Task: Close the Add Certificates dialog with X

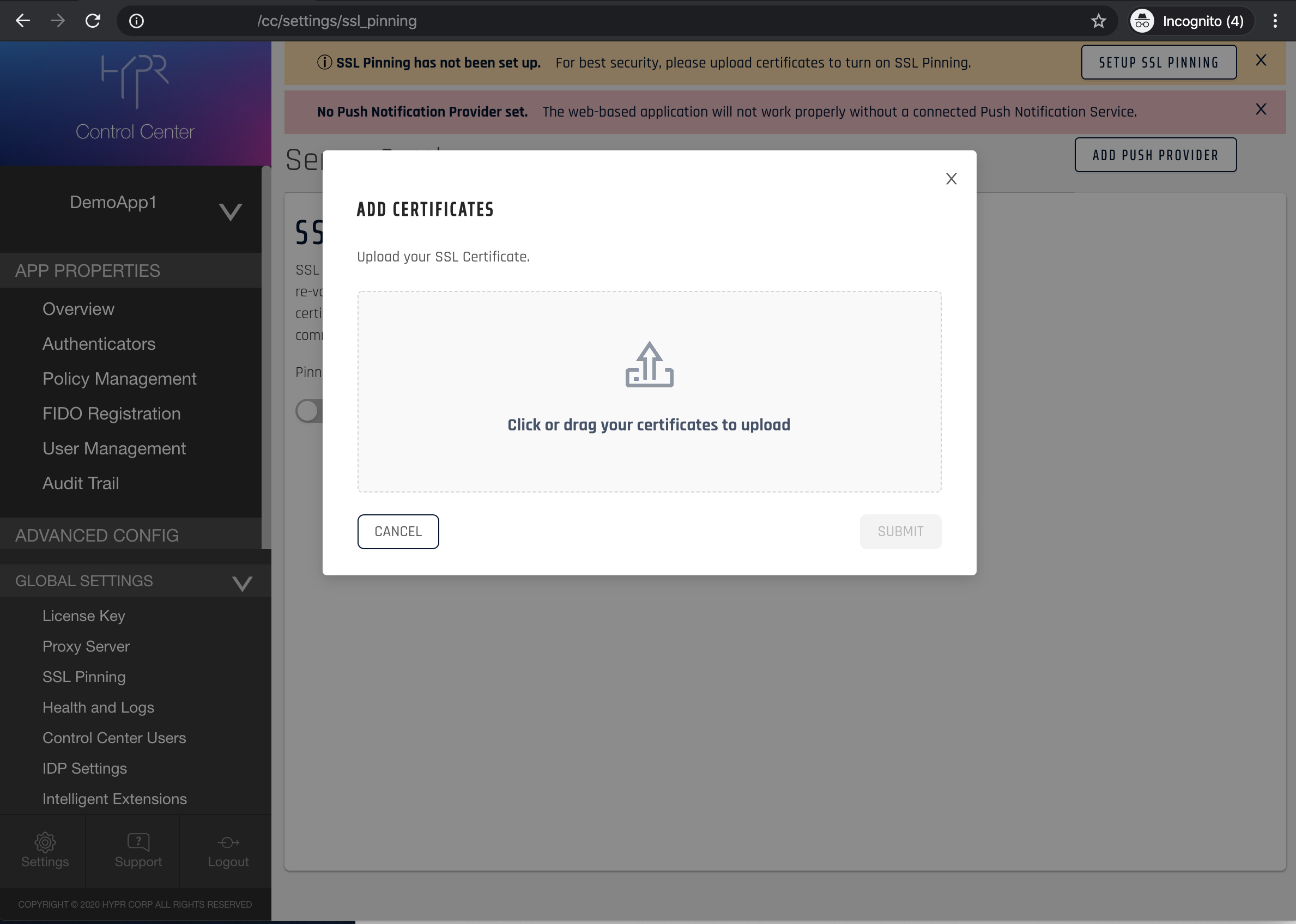Action: tap(951, 179)
